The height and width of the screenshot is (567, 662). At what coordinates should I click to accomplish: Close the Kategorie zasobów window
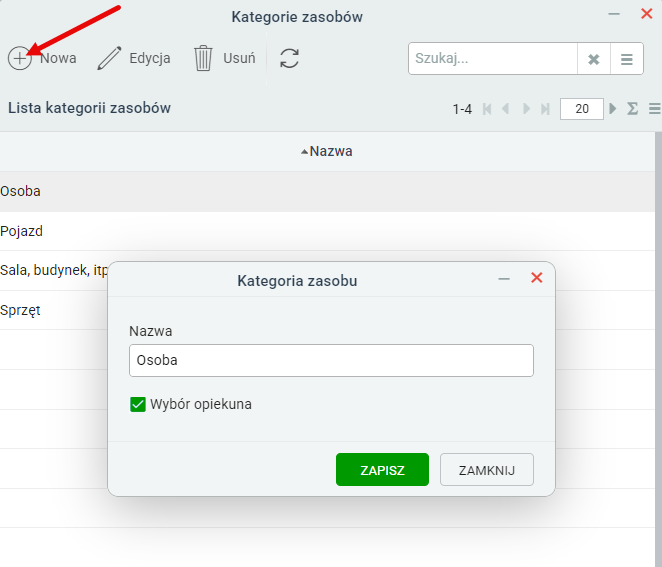pyautogui.click(x=646, y=14)
